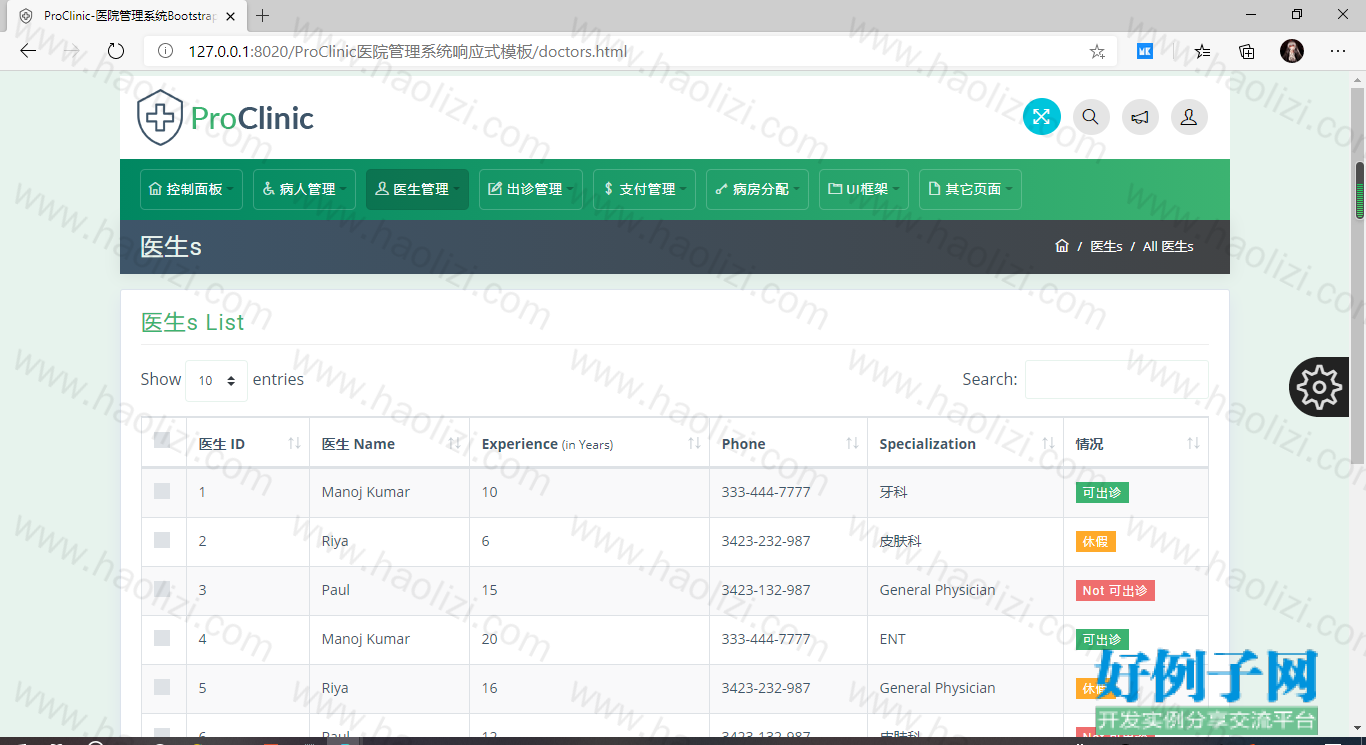Sort by Experience column arrows
This screenshot has width=1366, height=745.
(694, 443)
